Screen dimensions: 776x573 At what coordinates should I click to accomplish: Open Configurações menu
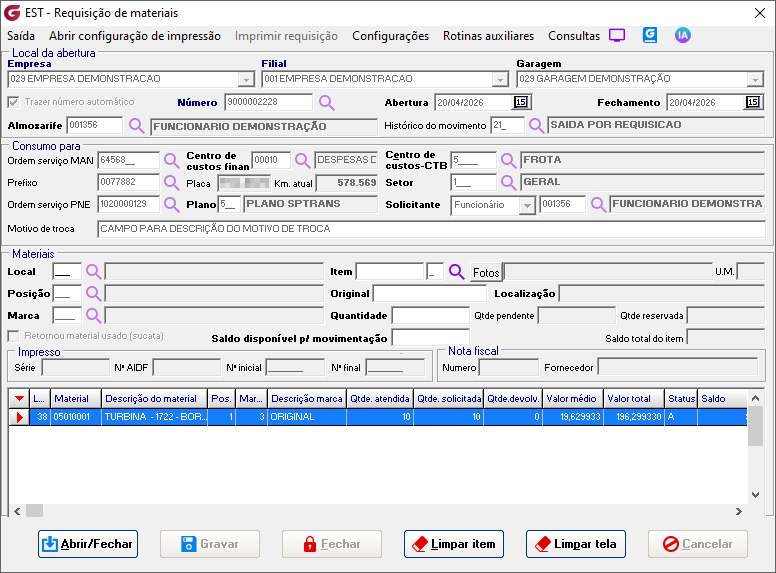coord(390,36)
